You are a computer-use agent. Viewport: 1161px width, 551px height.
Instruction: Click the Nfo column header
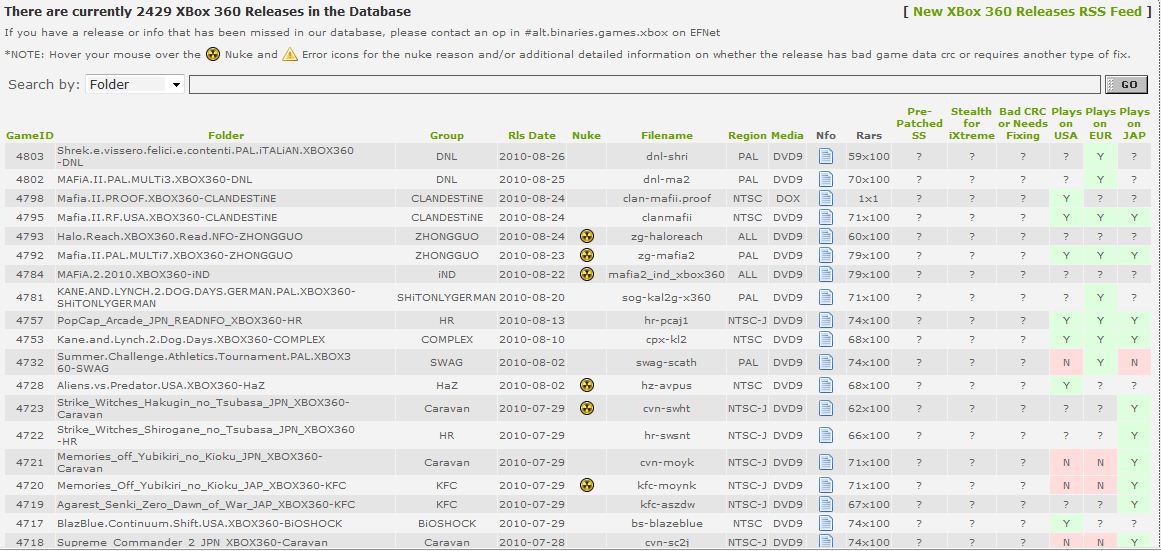(x=826, y=136)
